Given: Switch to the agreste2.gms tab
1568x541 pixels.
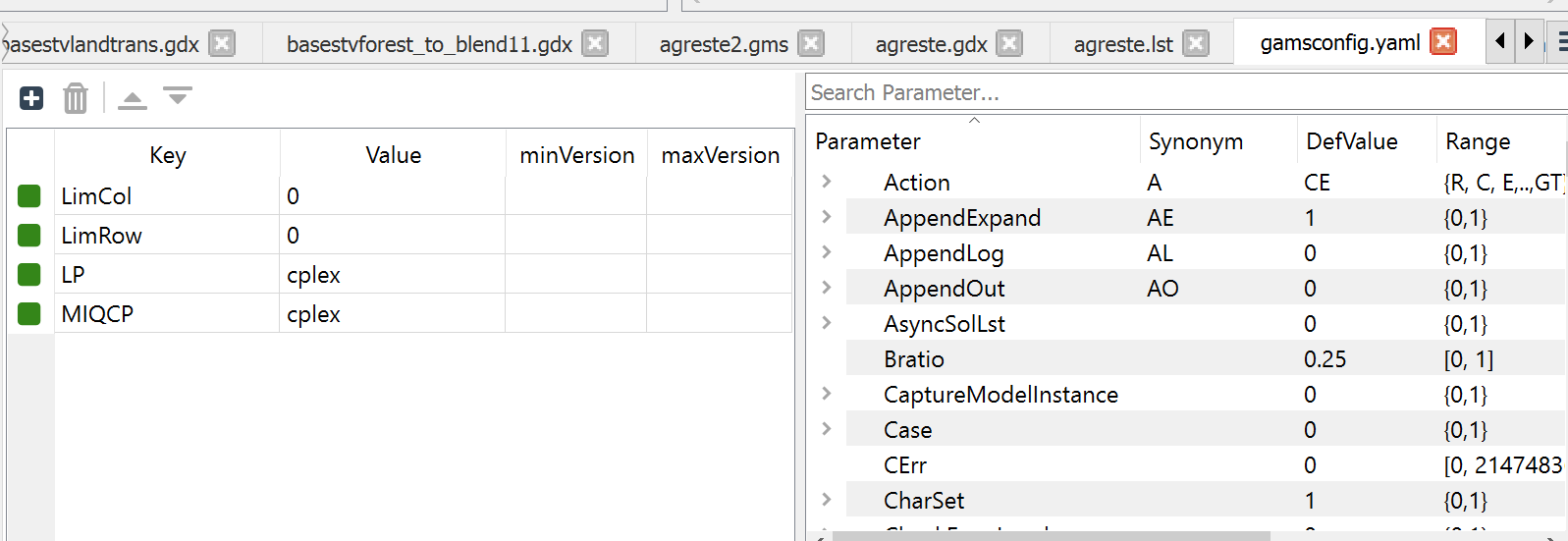Looking at the screenshot, I should click(724, 44).
